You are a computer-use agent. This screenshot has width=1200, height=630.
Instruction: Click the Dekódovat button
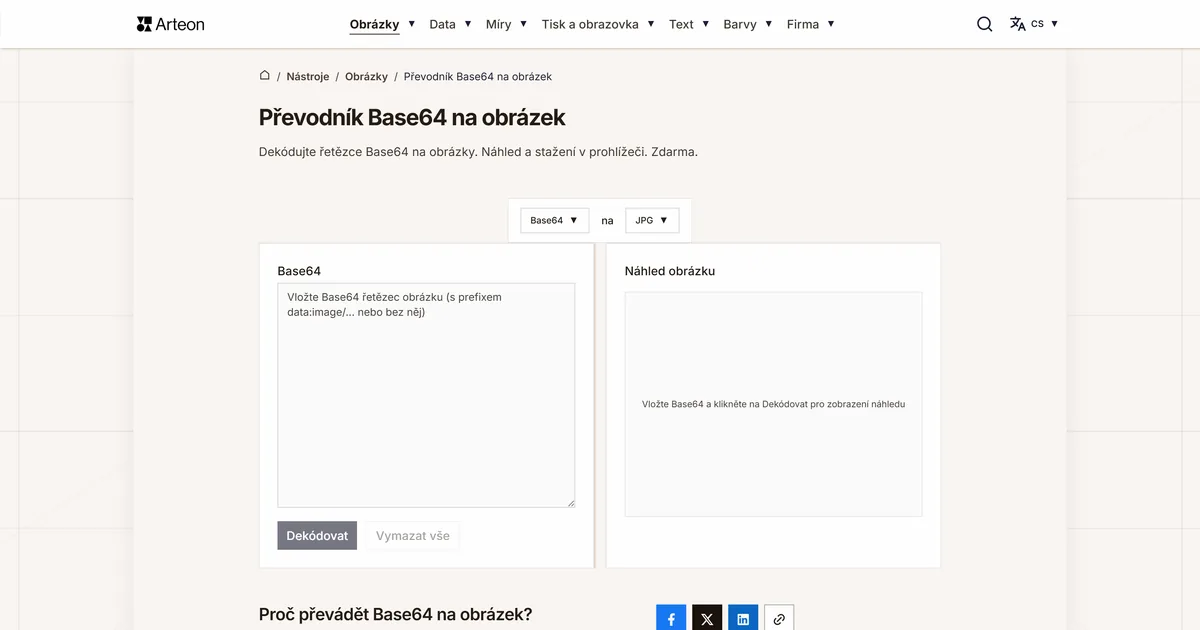pos(317,536)
